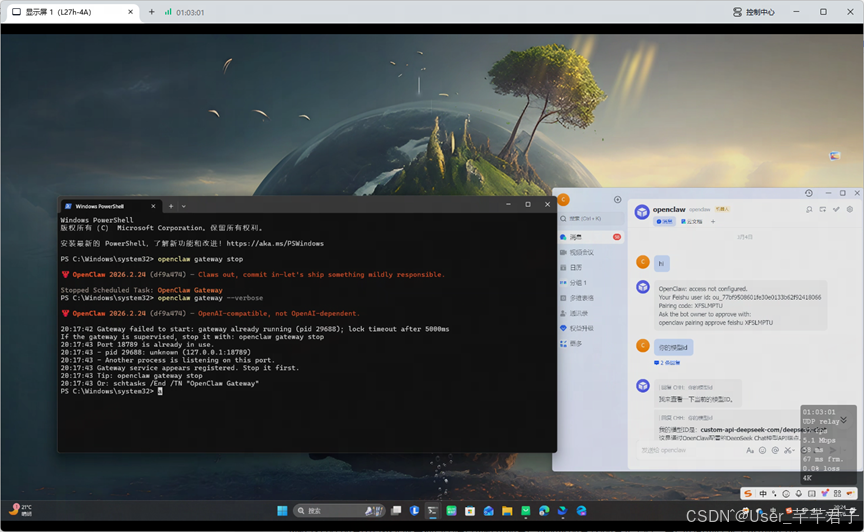Click the 'hi' message bubble

(661, 264)
